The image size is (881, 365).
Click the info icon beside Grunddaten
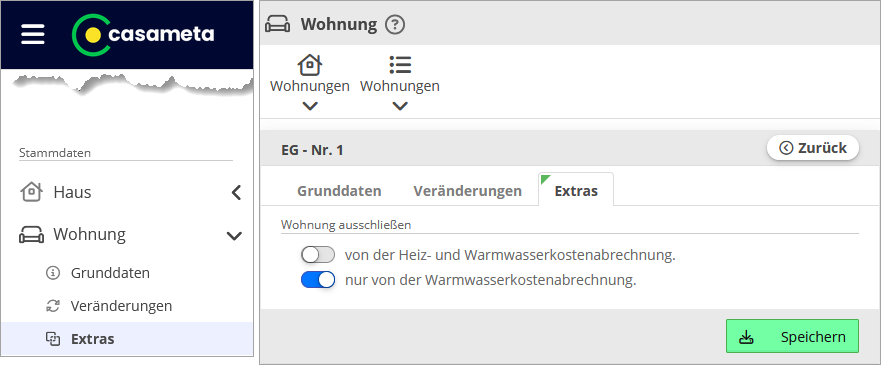point(52,273)
